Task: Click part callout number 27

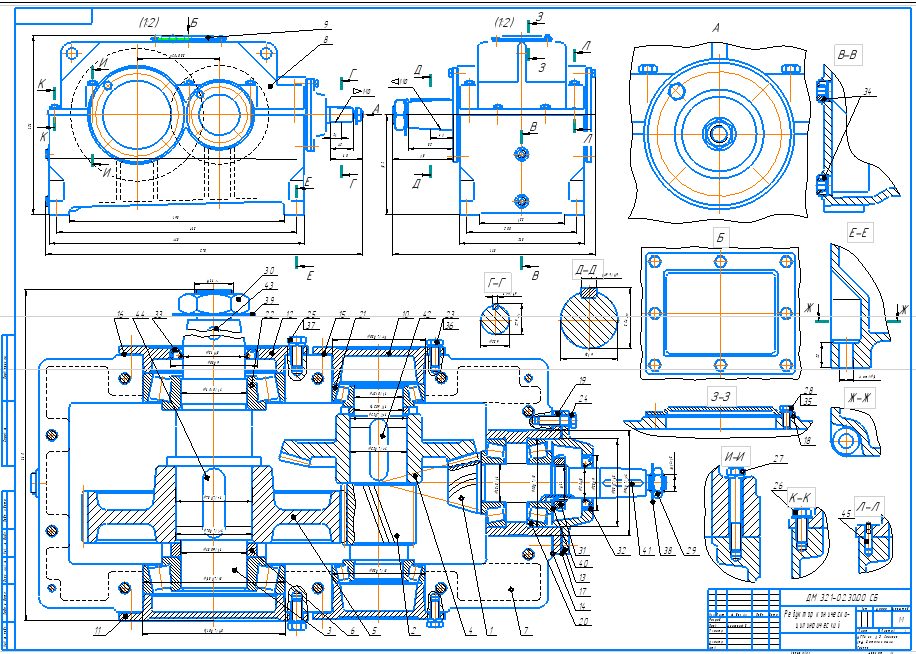Action: [778, 460]
